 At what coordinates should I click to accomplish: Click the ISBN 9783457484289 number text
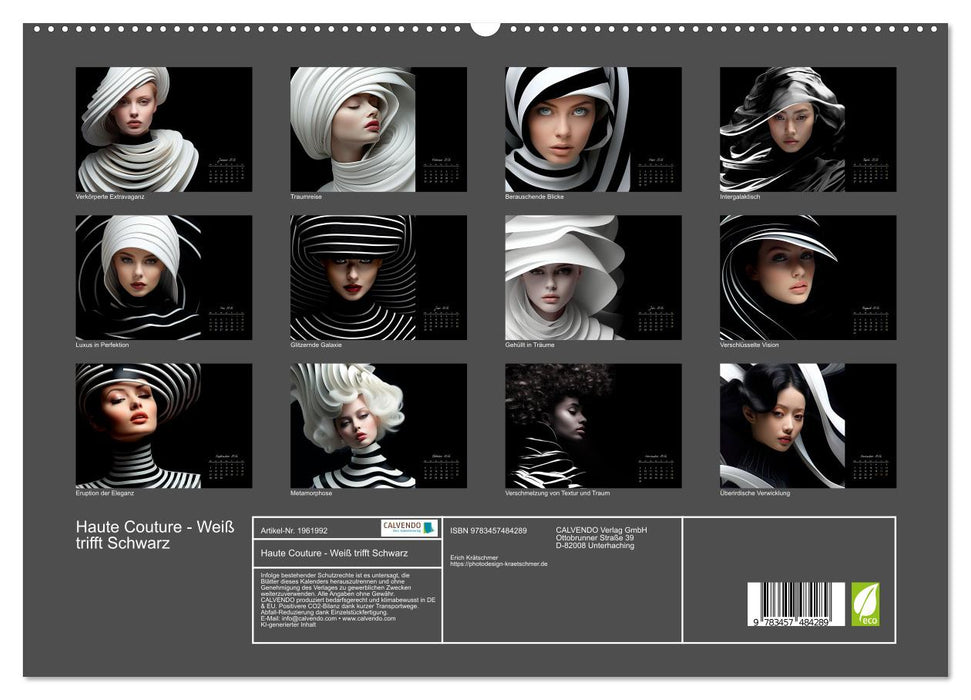(488, 530)
